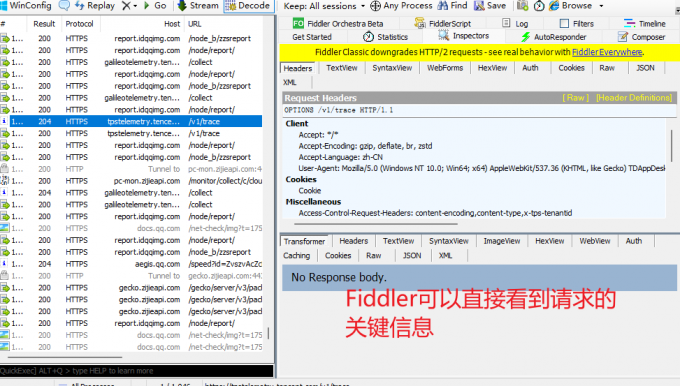The image size is (680, 386).
Task: Click the Browse button
Action: coord(570,6)
